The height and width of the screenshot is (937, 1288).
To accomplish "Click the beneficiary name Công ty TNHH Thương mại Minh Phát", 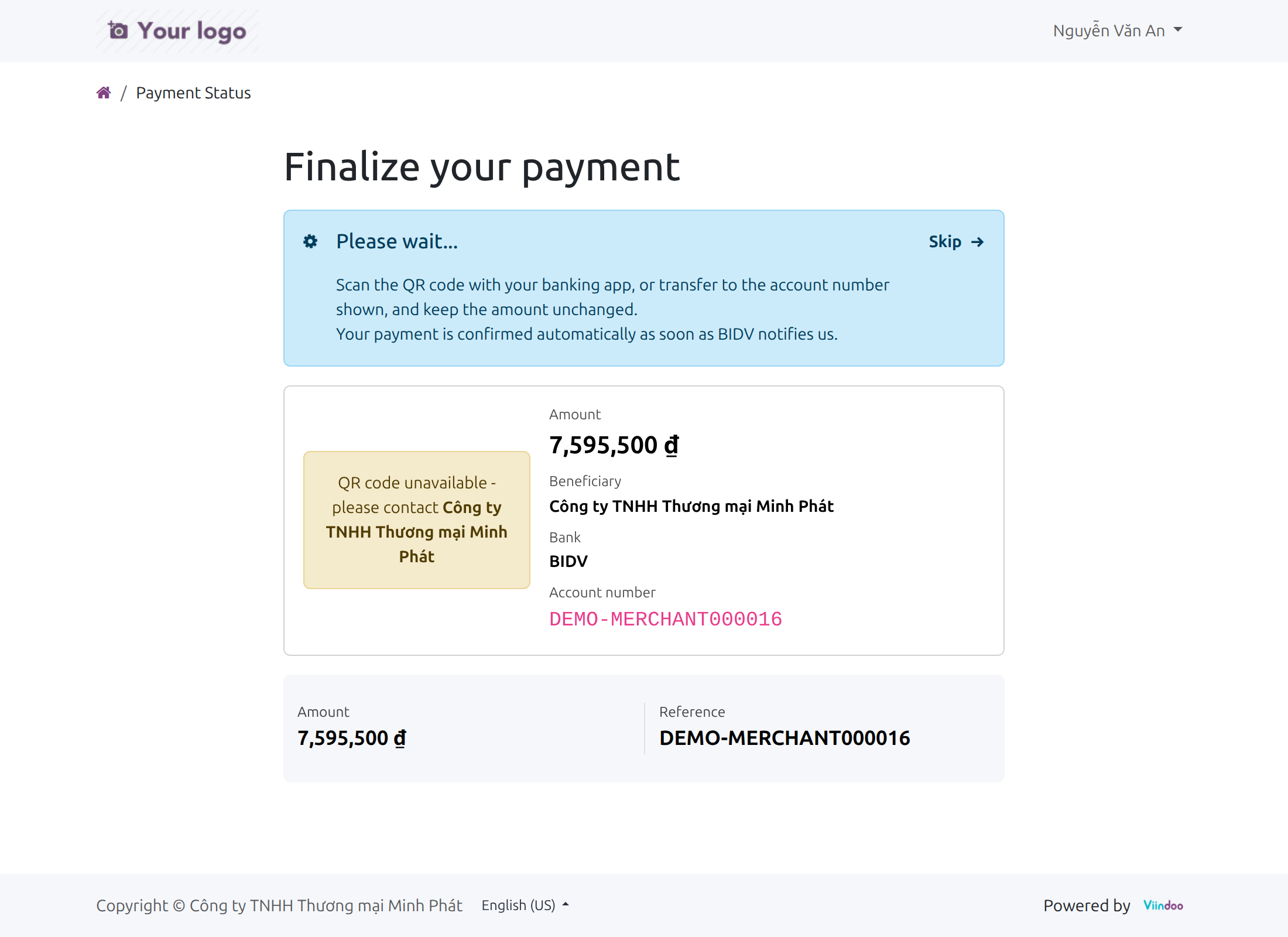I will pos(691,506).
